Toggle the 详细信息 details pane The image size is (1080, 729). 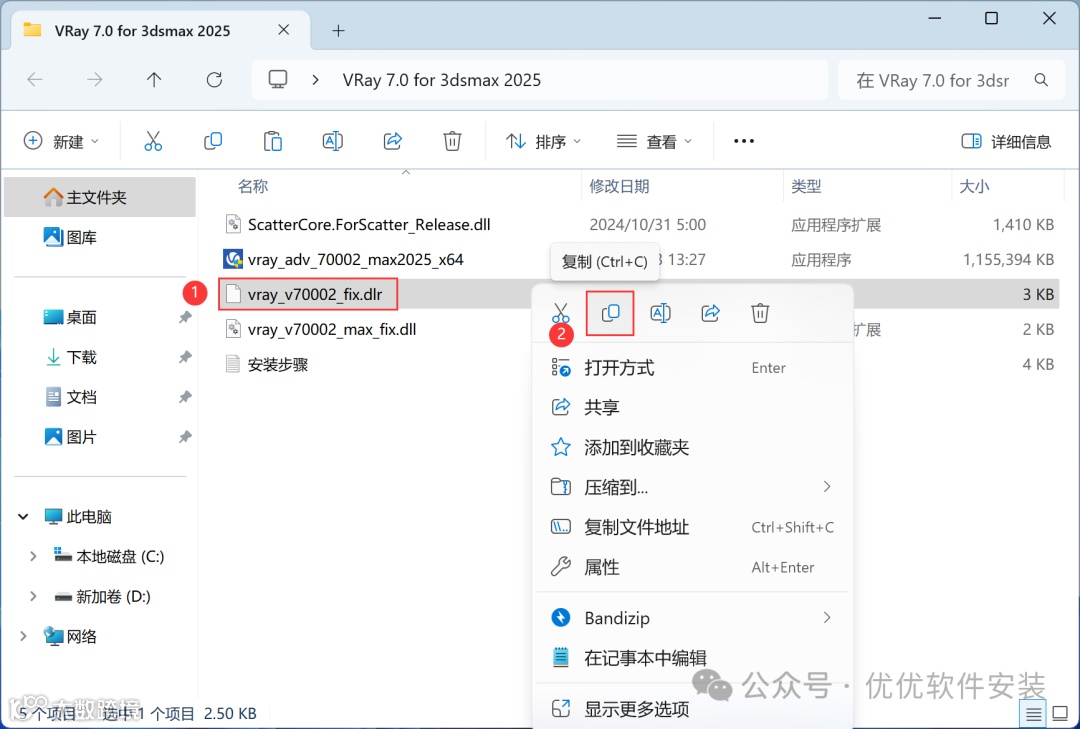pos(1006,141)
